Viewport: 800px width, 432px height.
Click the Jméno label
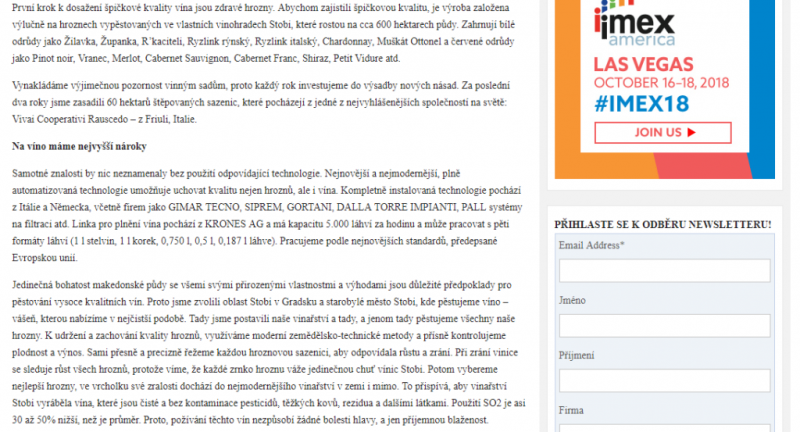coord(572,300)
